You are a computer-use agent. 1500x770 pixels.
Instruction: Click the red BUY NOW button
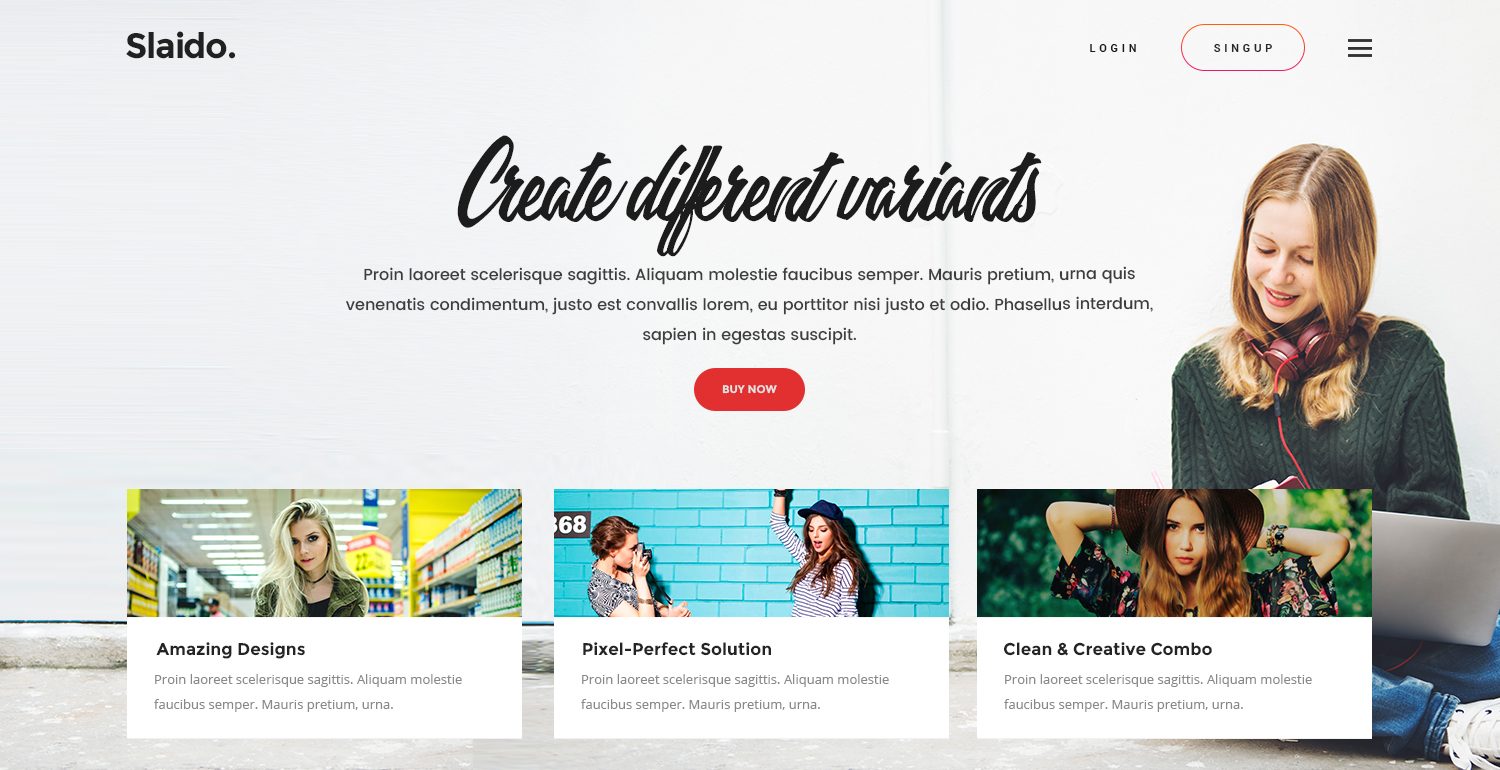click(x=749, y=389)
